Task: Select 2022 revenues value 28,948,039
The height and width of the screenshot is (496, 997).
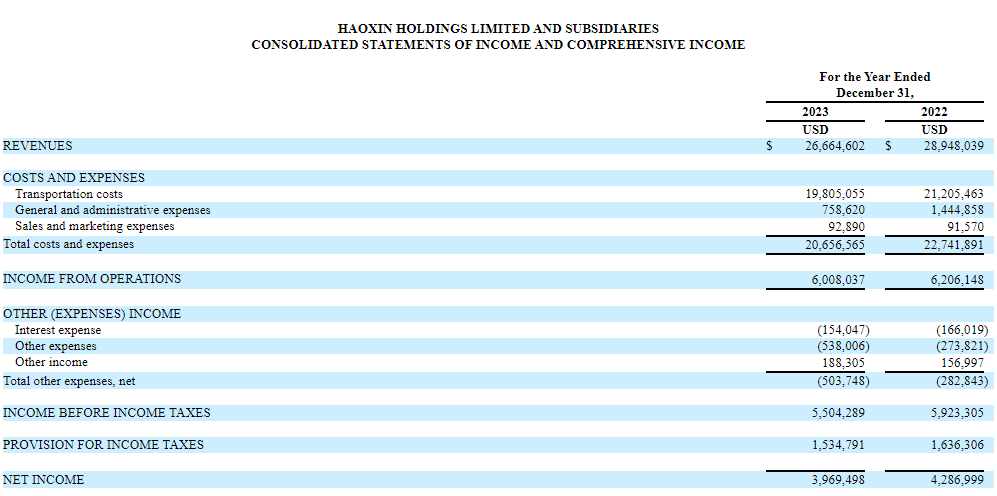Action: click(954, 146)
